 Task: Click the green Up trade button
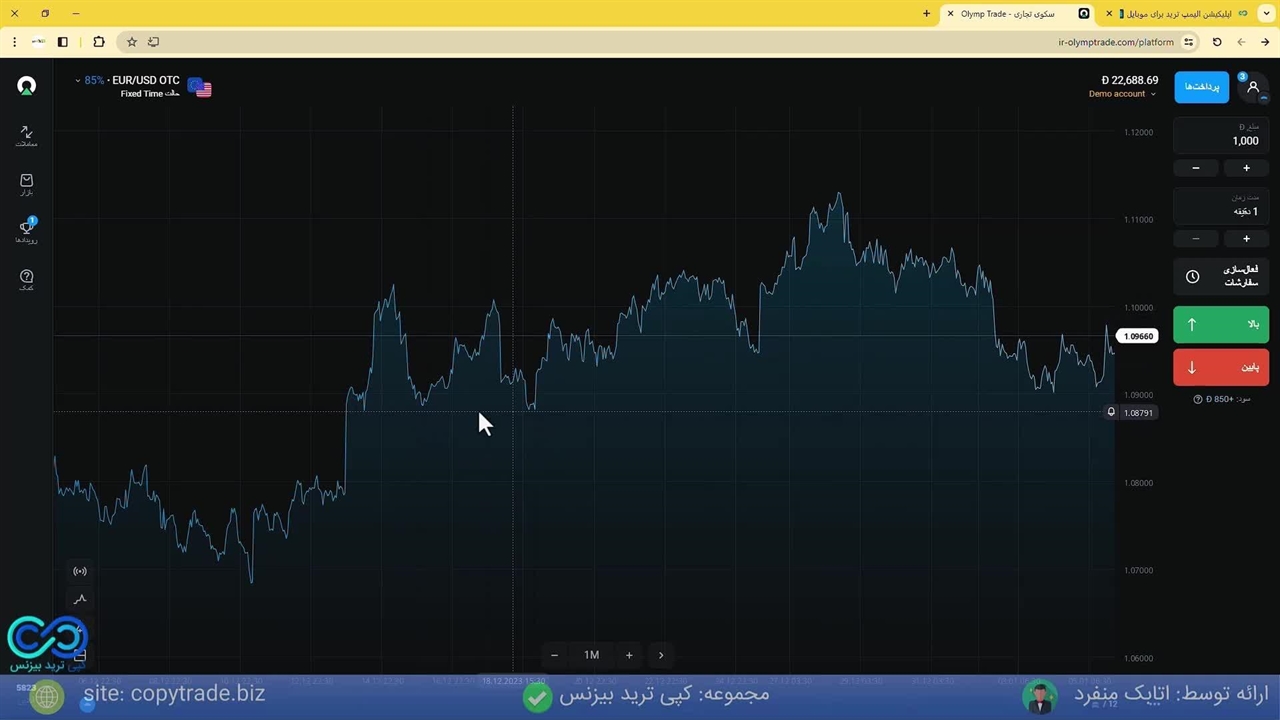coord(1221,324)
